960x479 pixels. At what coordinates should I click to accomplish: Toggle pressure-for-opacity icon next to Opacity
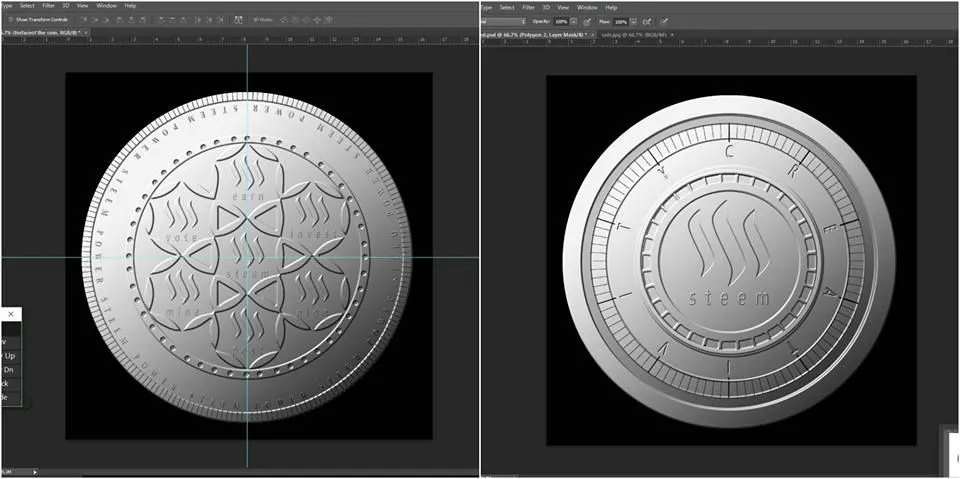click(588, 21)
